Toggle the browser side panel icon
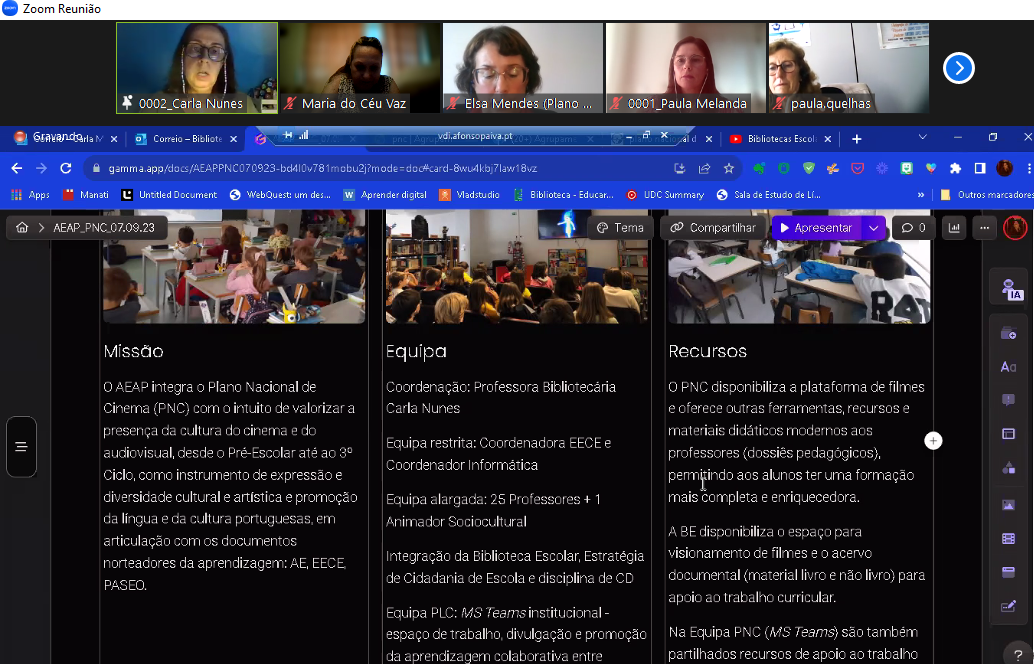This screenshot has width=1034, height=664. (980, 168)
